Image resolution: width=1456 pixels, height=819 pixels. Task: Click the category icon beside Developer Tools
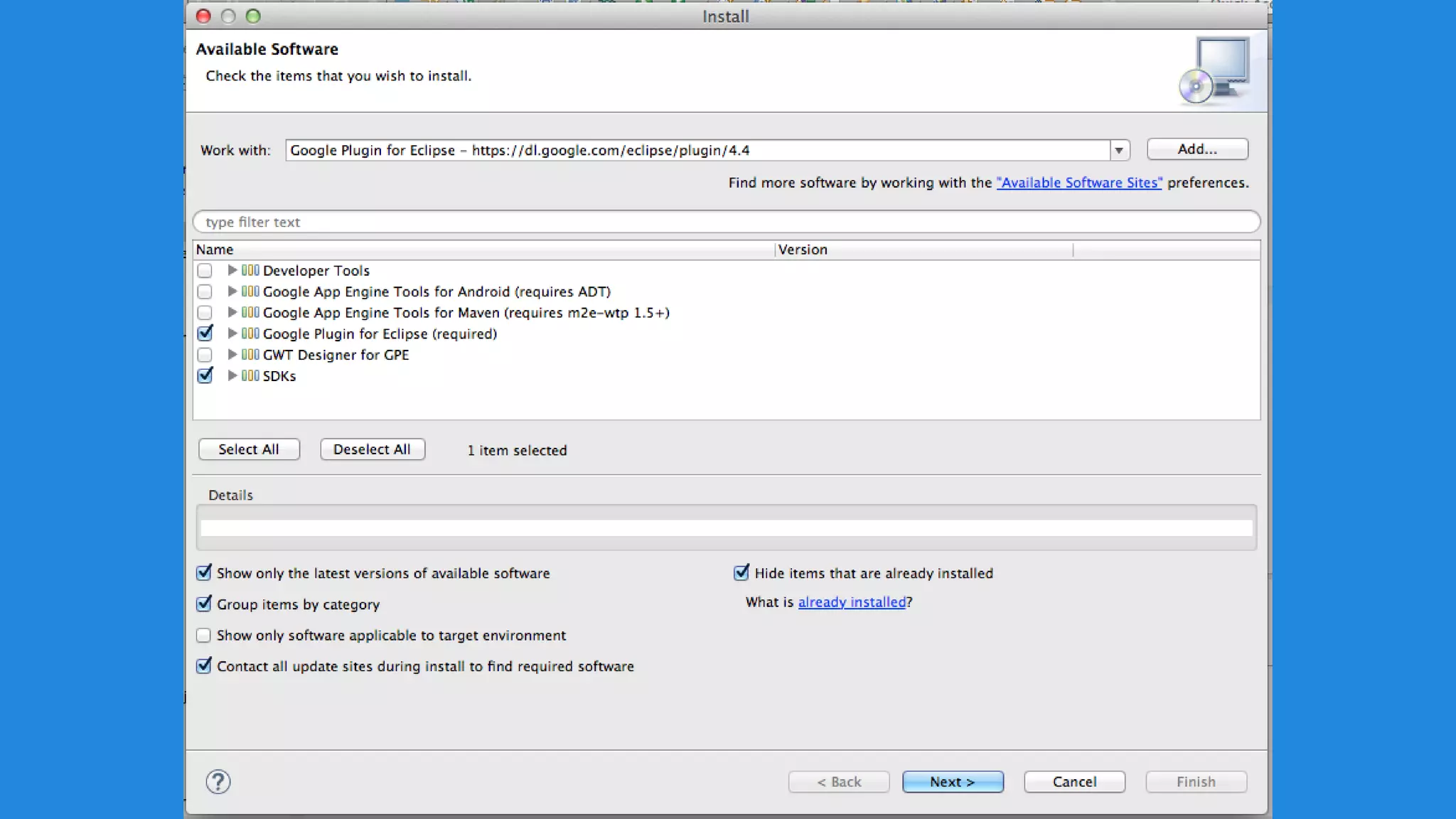coord(250,270)
